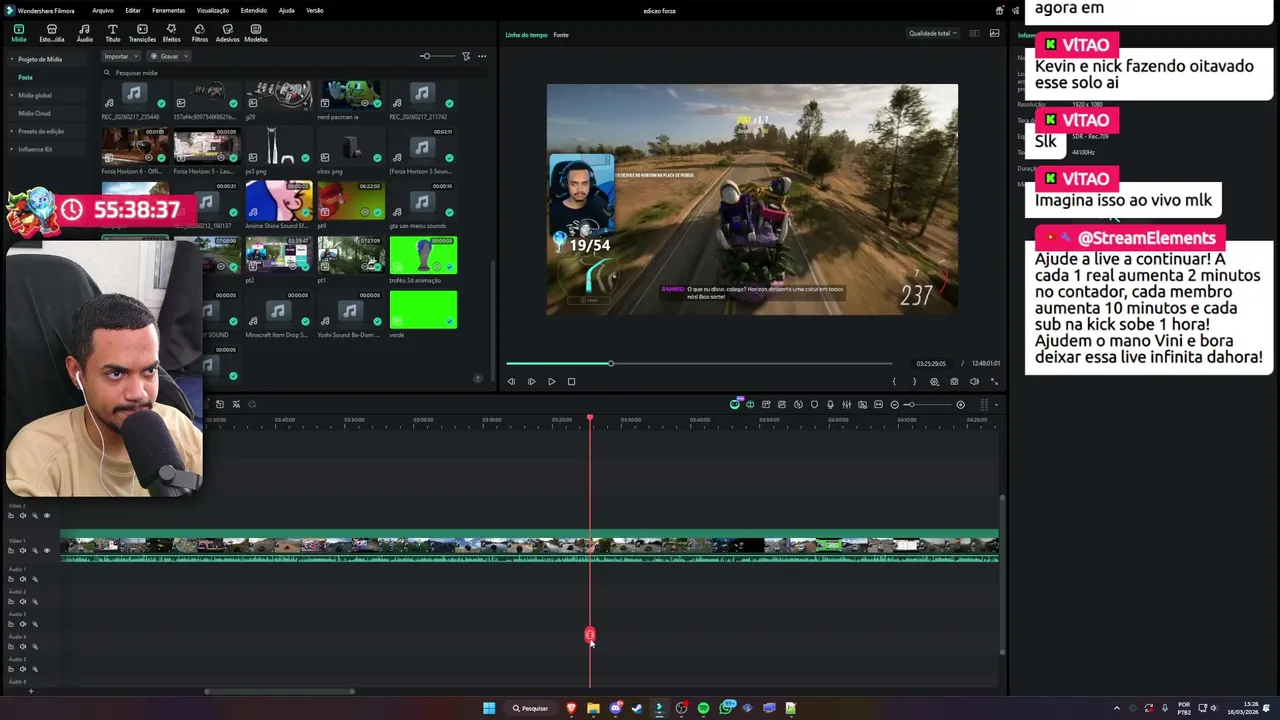
Task: Click the snapshot camera icon under preview
Action: [954, 381]
